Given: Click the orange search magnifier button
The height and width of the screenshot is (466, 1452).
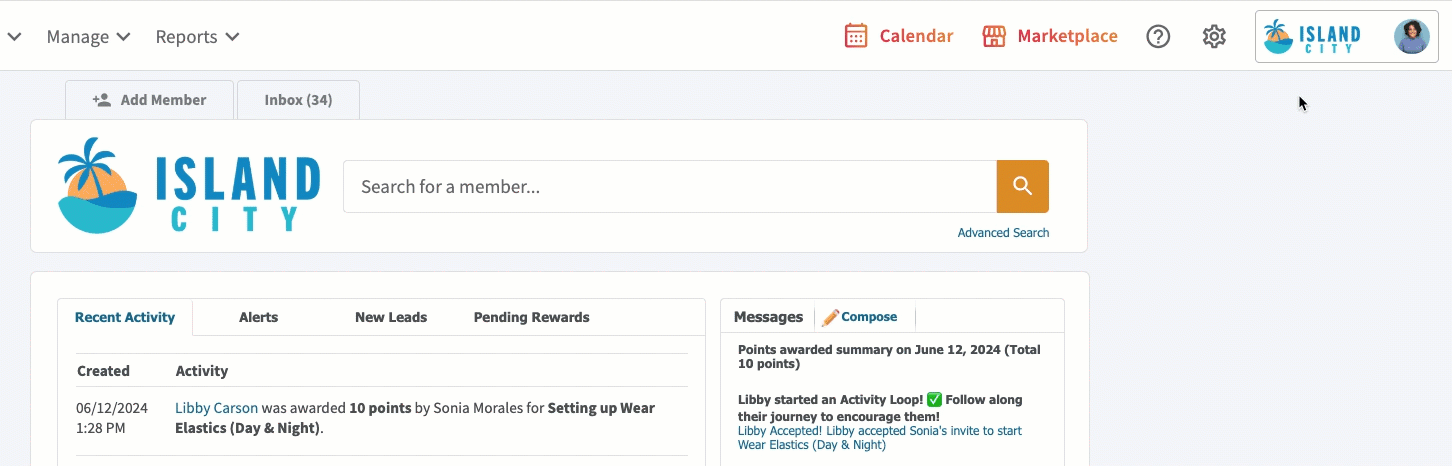Looking at the screenshot, I should 1022,186.
